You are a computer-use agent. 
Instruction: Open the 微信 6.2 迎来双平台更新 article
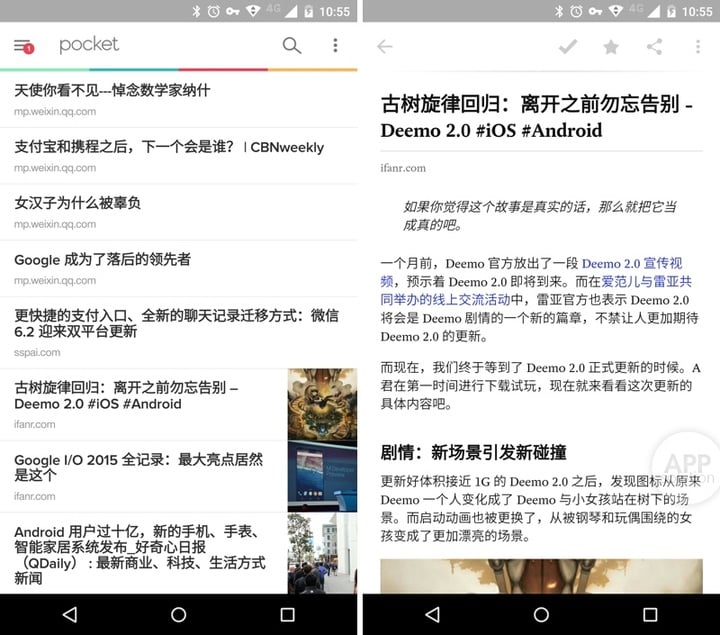[x=179, y=333]
